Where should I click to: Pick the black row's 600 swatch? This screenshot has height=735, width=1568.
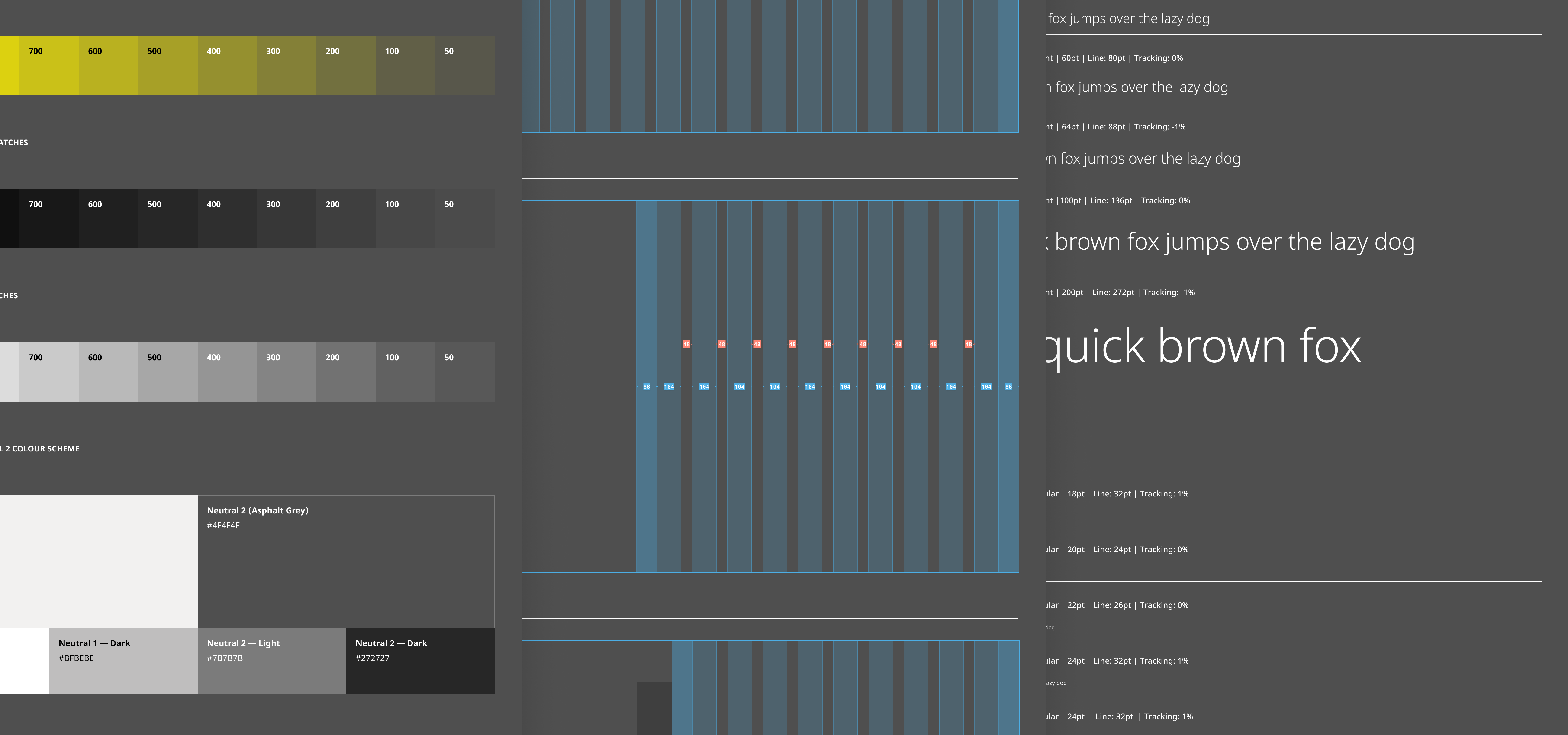(x=108, y=219)
